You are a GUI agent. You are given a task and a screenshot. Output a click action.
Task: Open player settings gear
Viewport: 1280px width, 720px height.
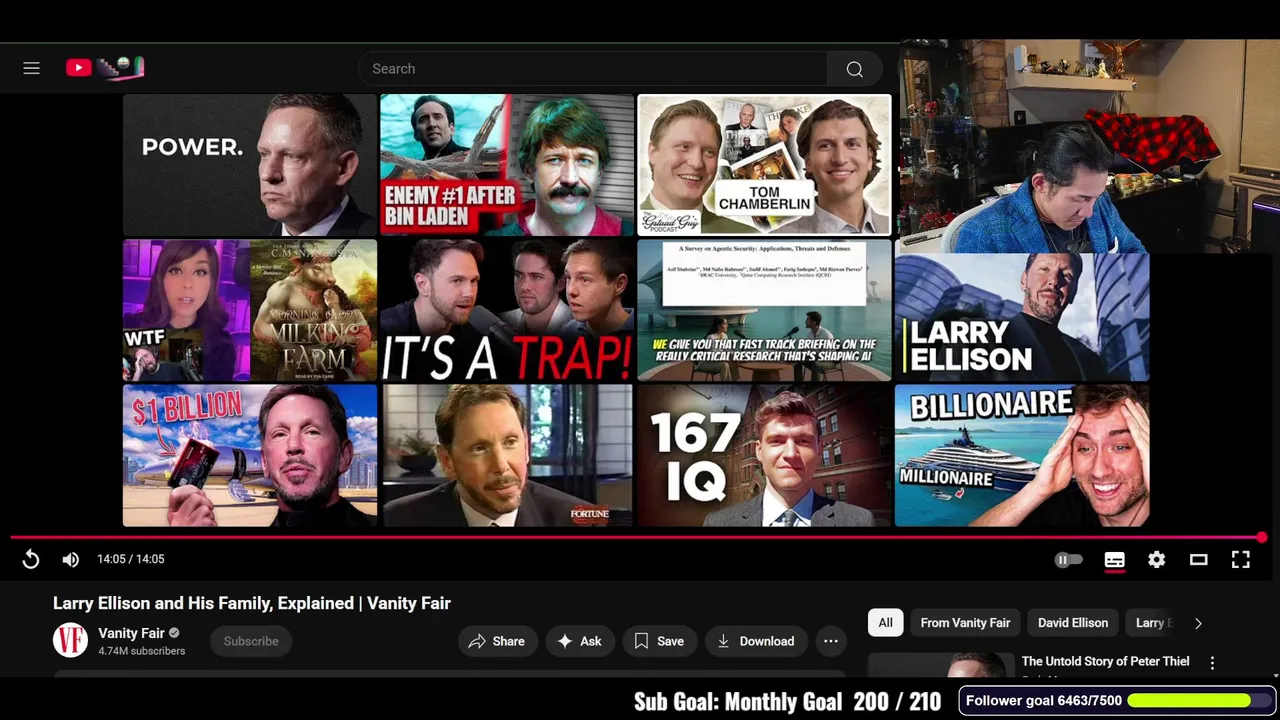1156,560
